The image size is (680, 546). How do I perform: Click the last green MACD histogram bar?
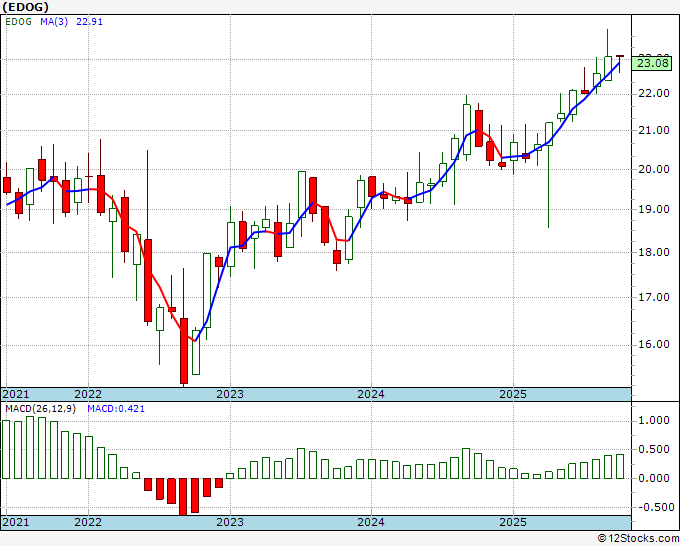(x=620, y=466)
